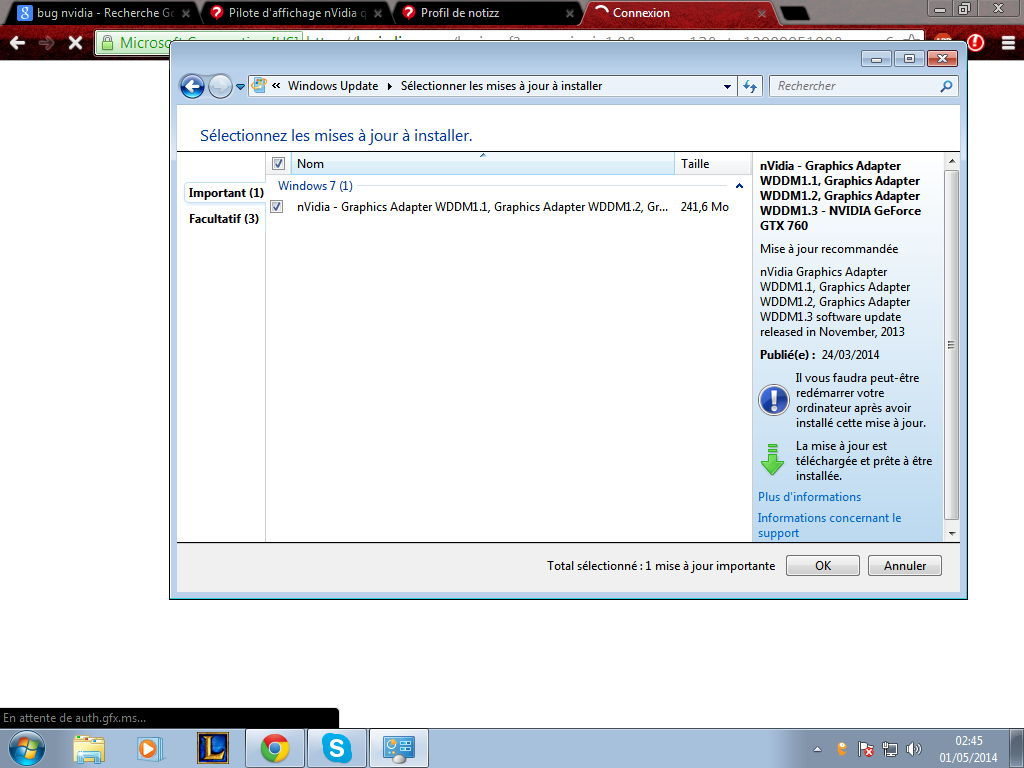1024x768 pixels.
Task: Open a new Chrome tab
Action: pos(795,13)
